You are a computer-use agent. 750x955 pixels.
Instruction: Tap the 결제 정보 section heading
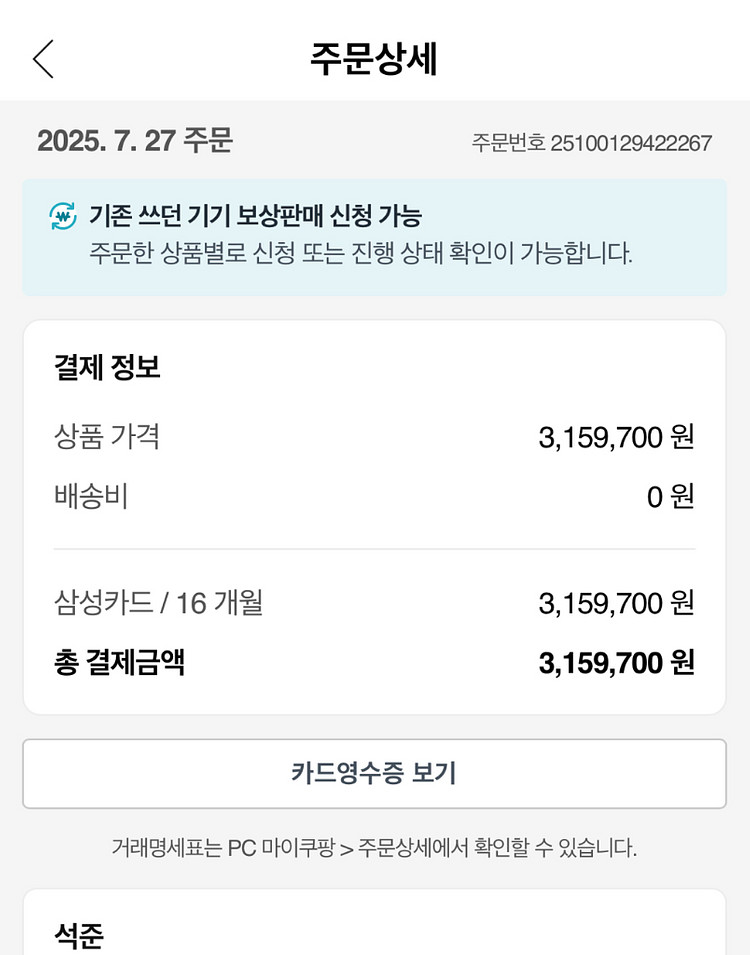pyautogui.click(x=107, y=367)
